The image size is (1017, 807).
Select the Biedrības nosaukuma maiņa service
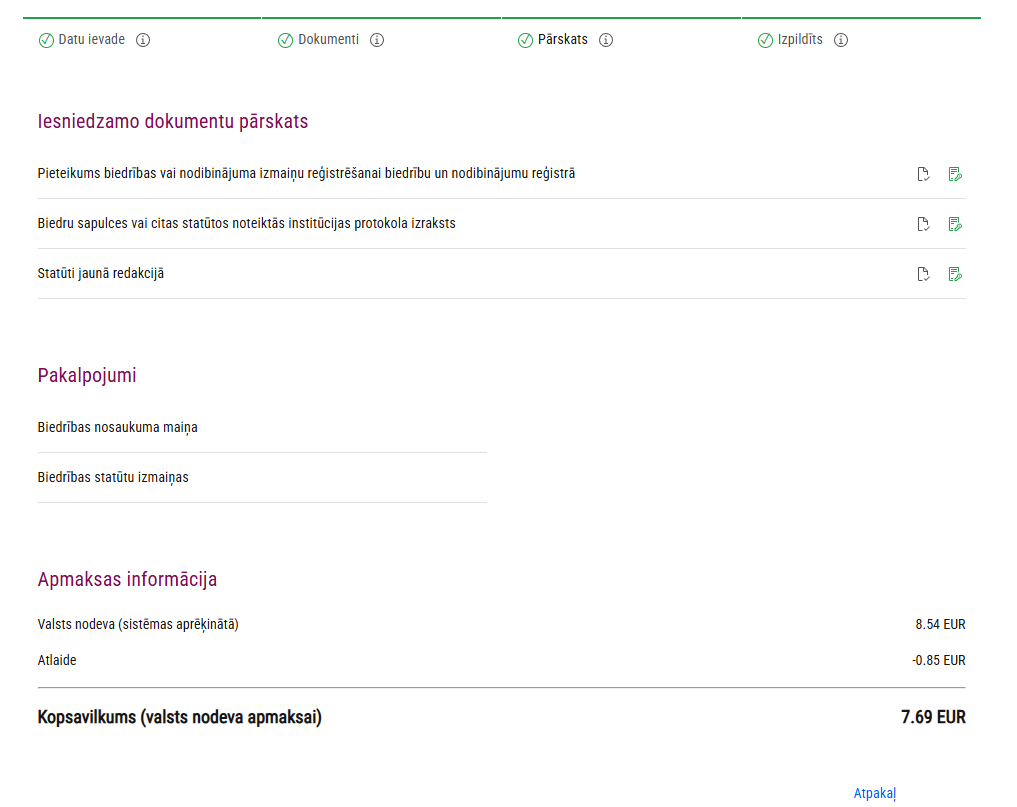(117, 428)
